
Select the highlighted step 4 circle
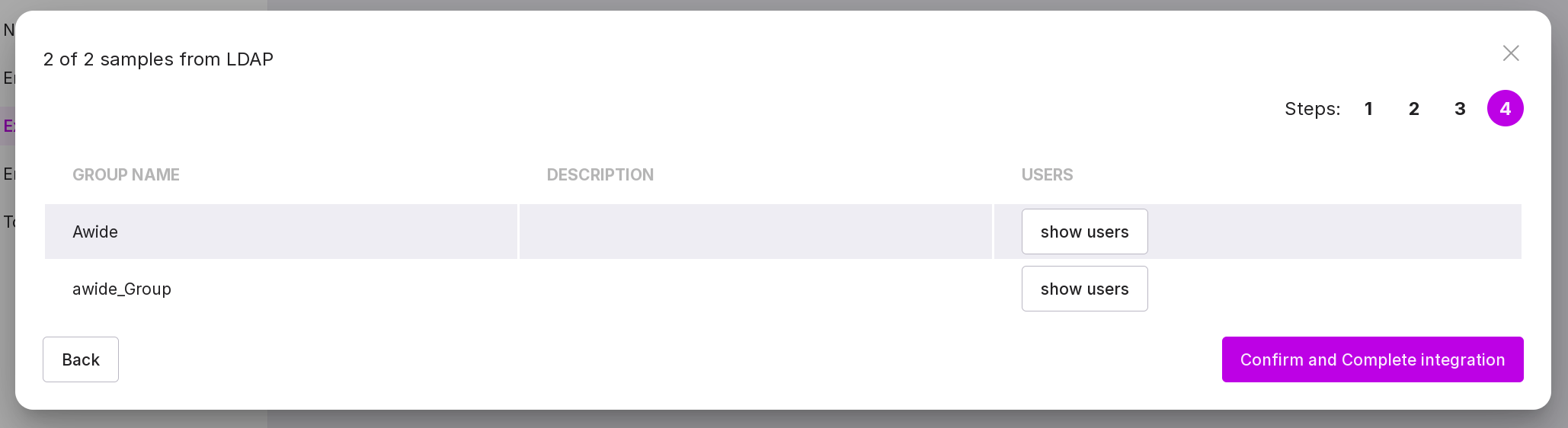[1505, 109]
